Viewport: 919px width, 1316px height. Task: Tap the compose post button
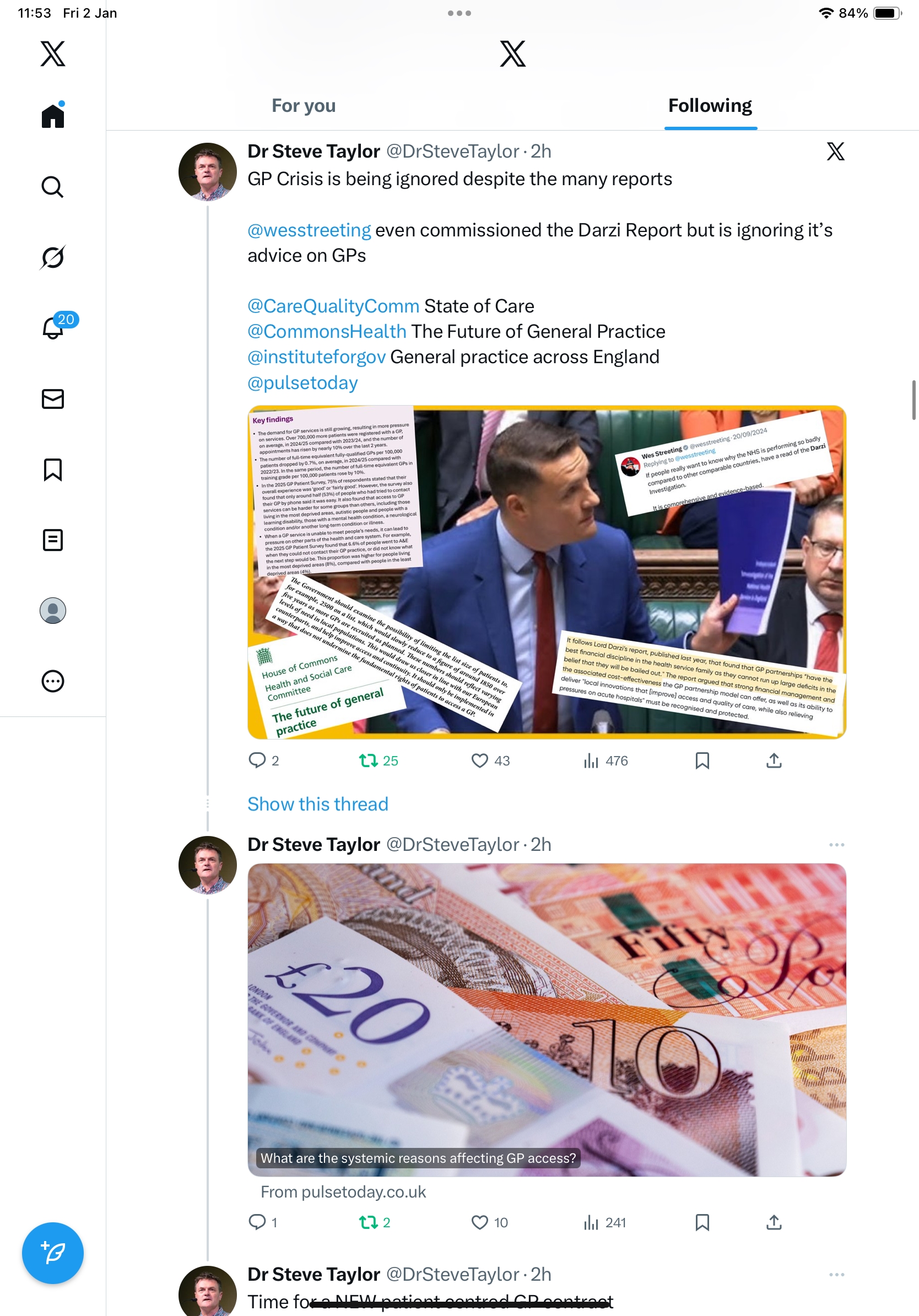click(53, 1253)
